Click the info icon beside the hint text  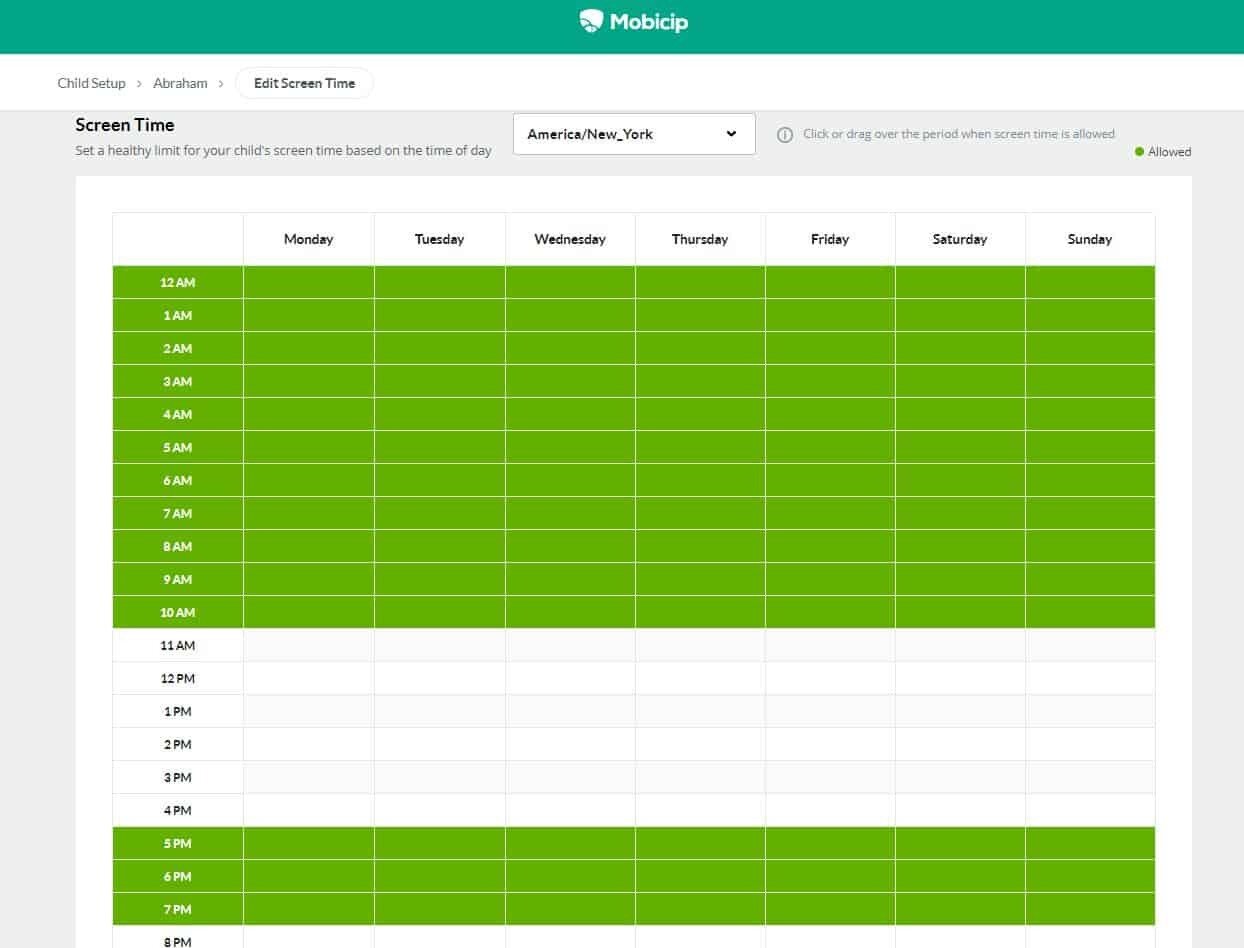pos(785,135)
